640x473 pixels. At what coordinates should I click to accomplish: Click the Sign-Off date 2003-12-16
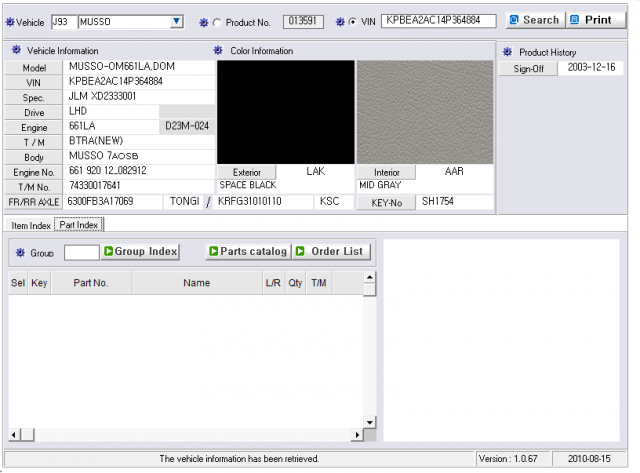click(591, 67)
